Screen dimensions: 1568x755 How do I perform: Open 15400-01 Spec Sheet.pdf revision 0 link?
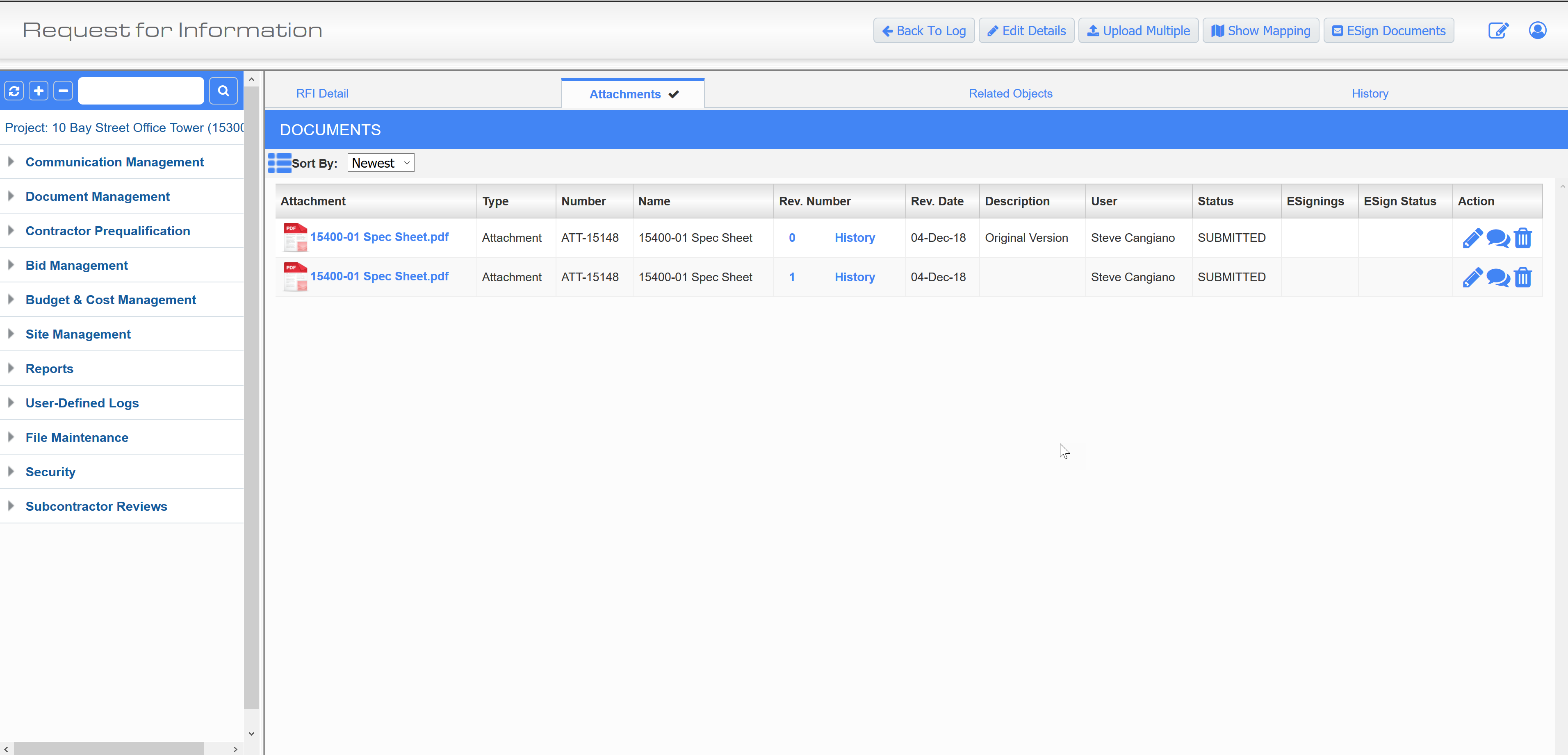tap(379, 237)
